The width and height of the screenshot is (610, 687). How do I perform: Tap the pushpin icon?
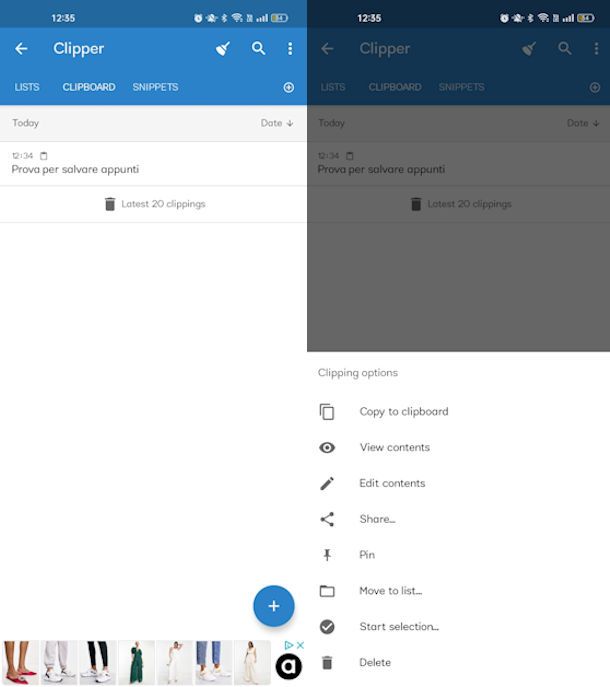point(327,555)
